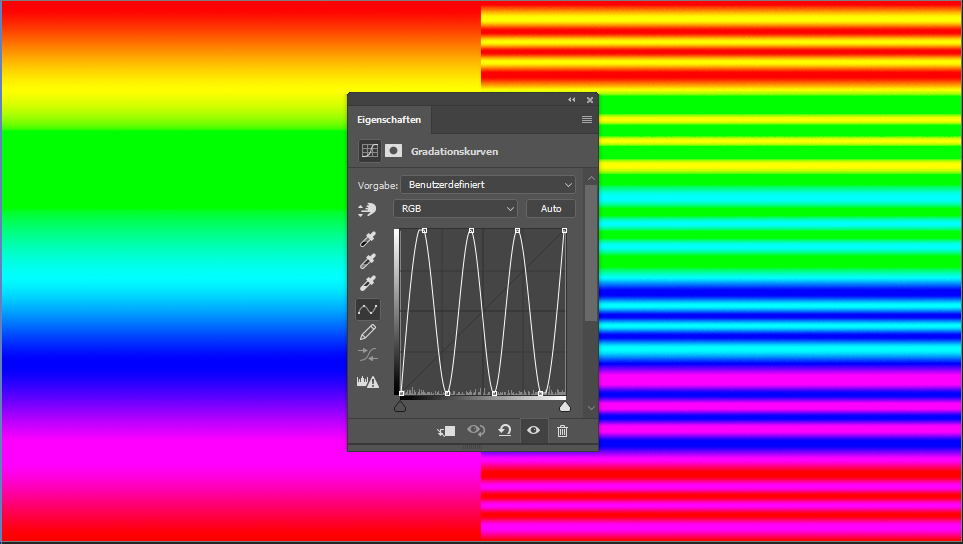Select the top-right curve point
The width and height of the screenshot is (963, 544).
click(564, 231)
